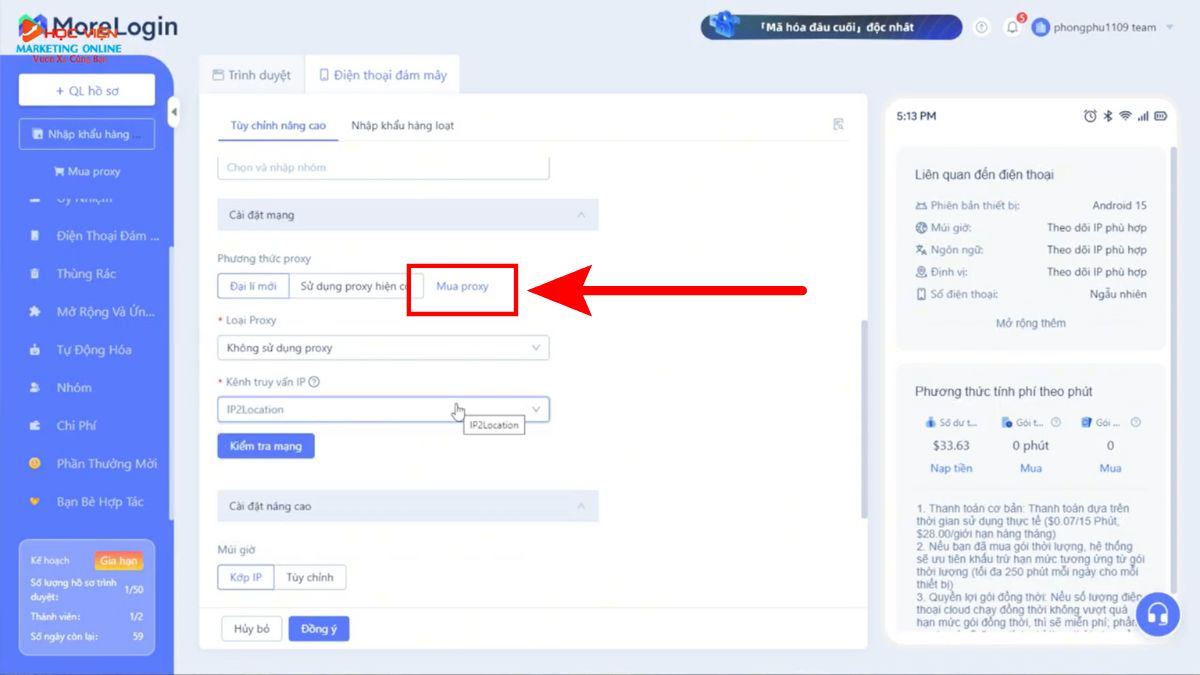Image resolution: width=1200 pixels, height=675 pixels.
Task: Switch to Nhập khẩu hàng loạt tab
Action: (x=402, y=126)
